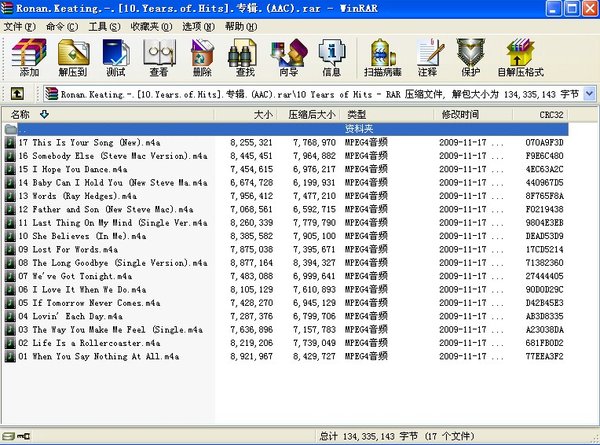Sort by 压缩后大小 column header
Image resolution: width=600 pixels, height=445 pixels.
(309, 114)
